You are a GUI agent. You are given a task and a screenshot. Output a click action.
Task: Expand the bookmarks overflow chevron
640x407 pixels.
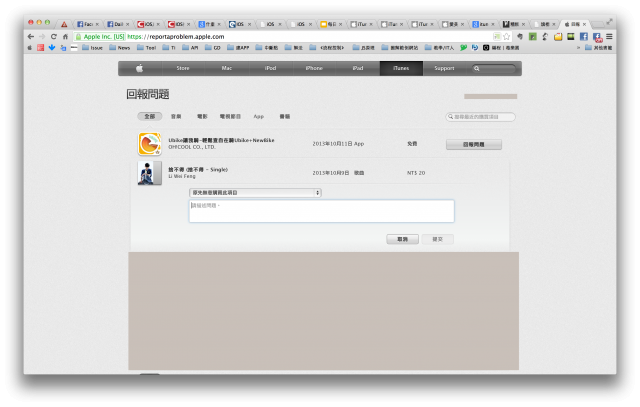coord(578,48)
